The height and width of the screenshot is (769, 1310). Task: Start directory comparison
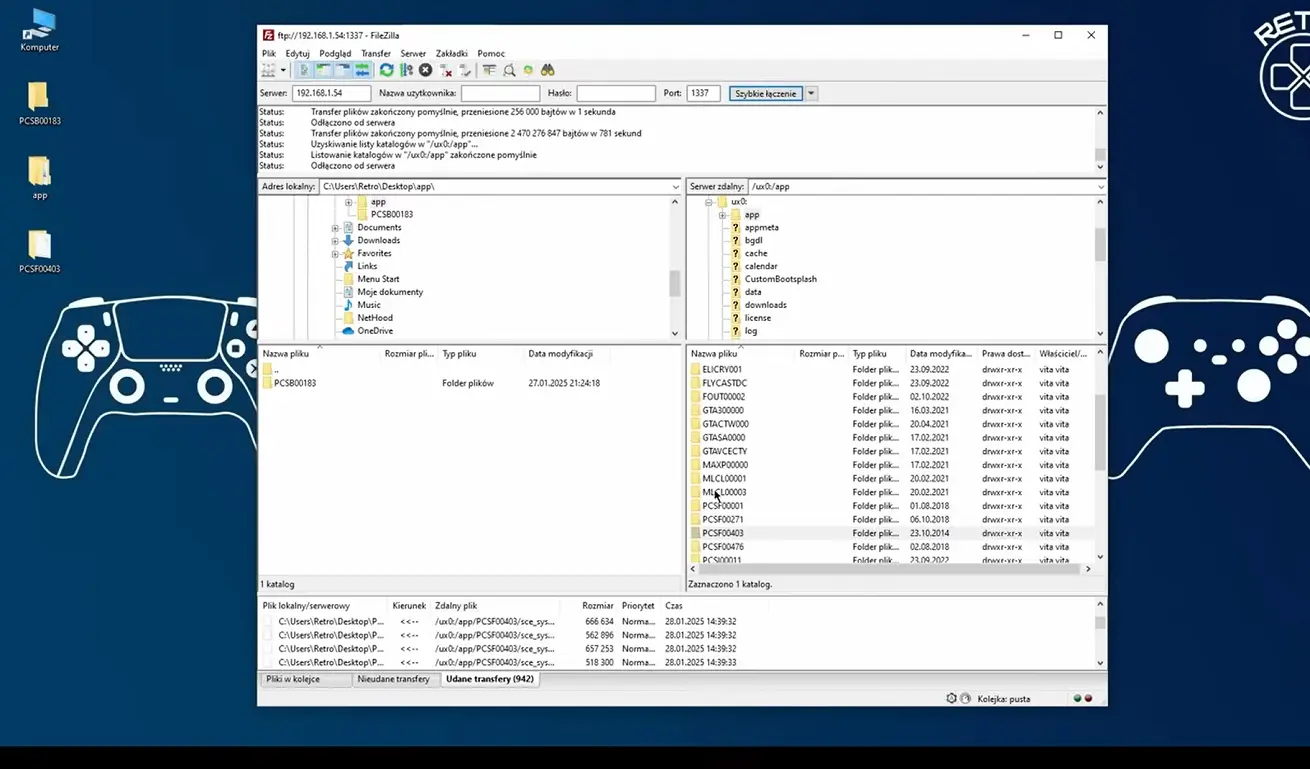[x=508, y=70]
